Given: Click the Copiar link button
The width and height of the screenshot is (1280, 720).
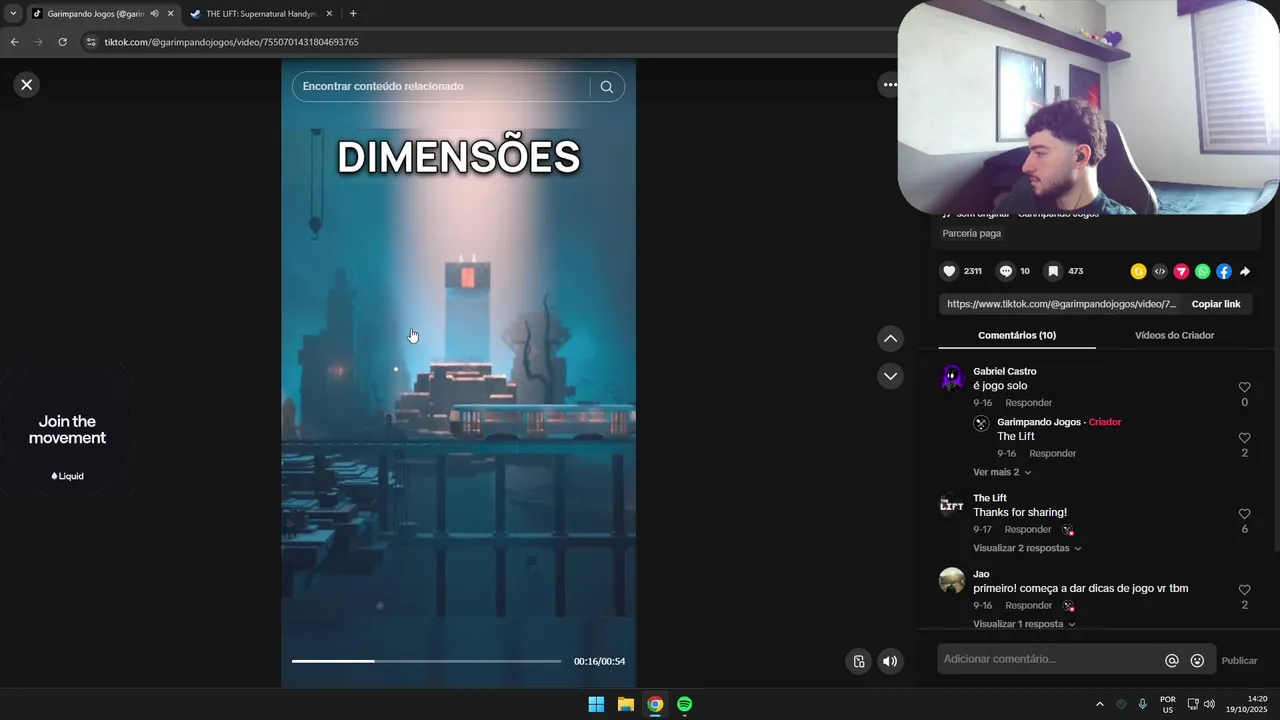Looking at the screenshot, I should (1216, 304).
